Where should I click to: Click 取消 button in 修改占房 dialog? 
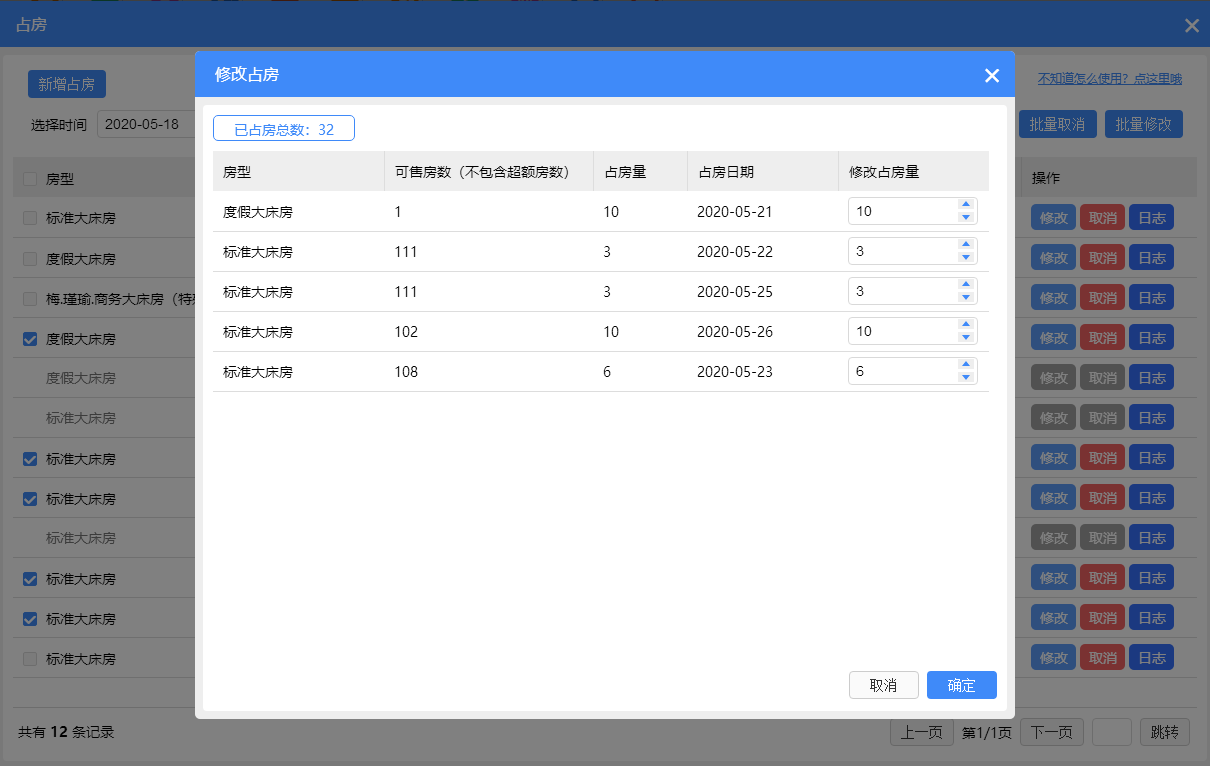tap(883, 685)
